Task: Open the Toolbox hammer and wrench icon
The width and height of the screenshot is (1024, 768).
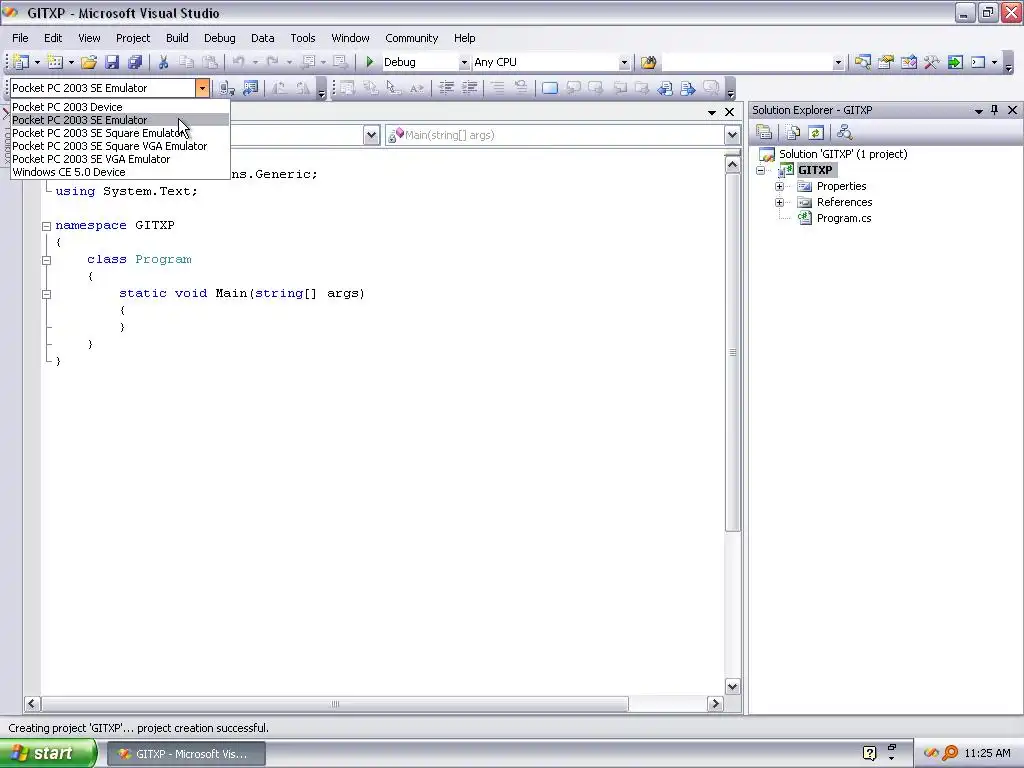Action: click(x=932, y=62)
